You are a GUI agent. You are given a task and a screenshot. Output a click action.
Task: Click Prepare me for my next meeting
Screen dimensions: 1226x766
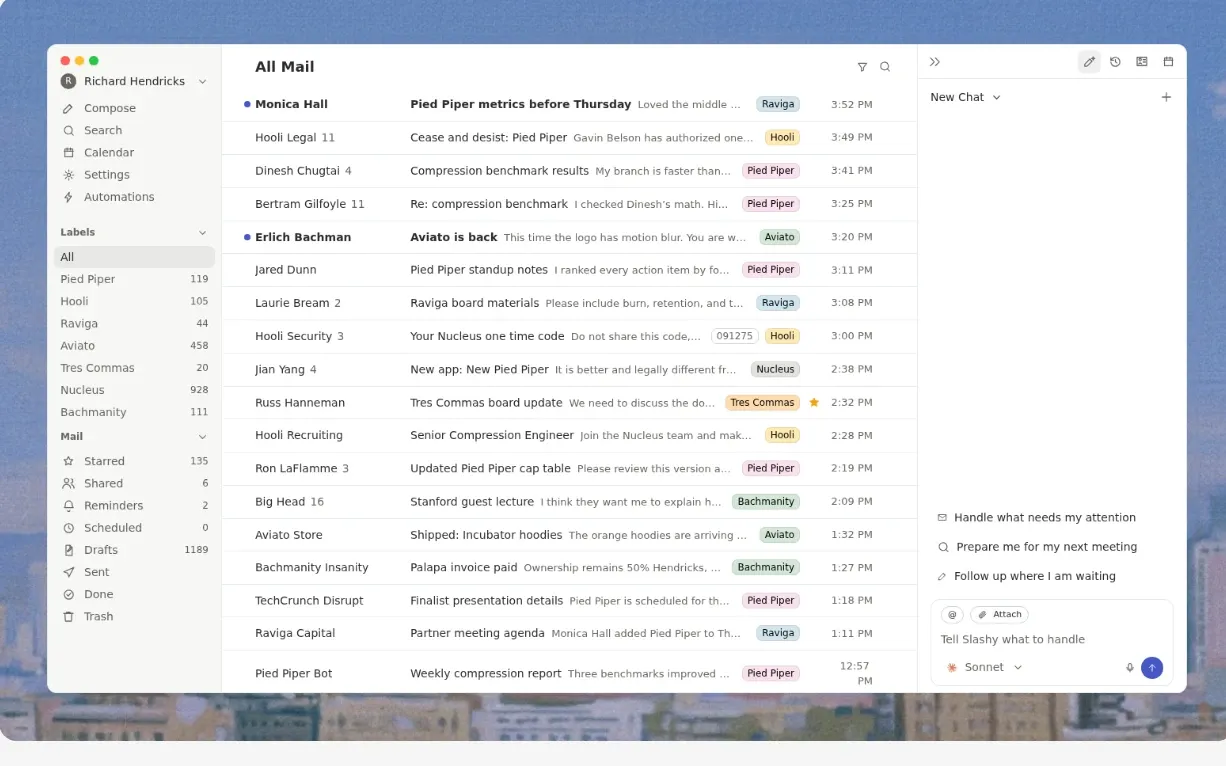tap(1037, 547)
